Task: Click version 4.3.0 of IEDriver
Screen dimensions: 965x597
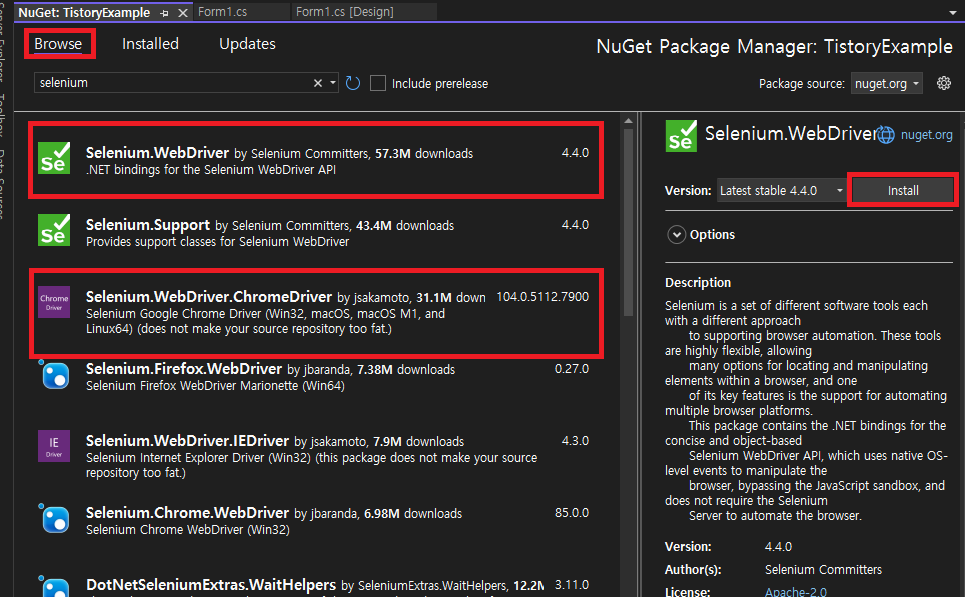Action: [x=575, y=441]
